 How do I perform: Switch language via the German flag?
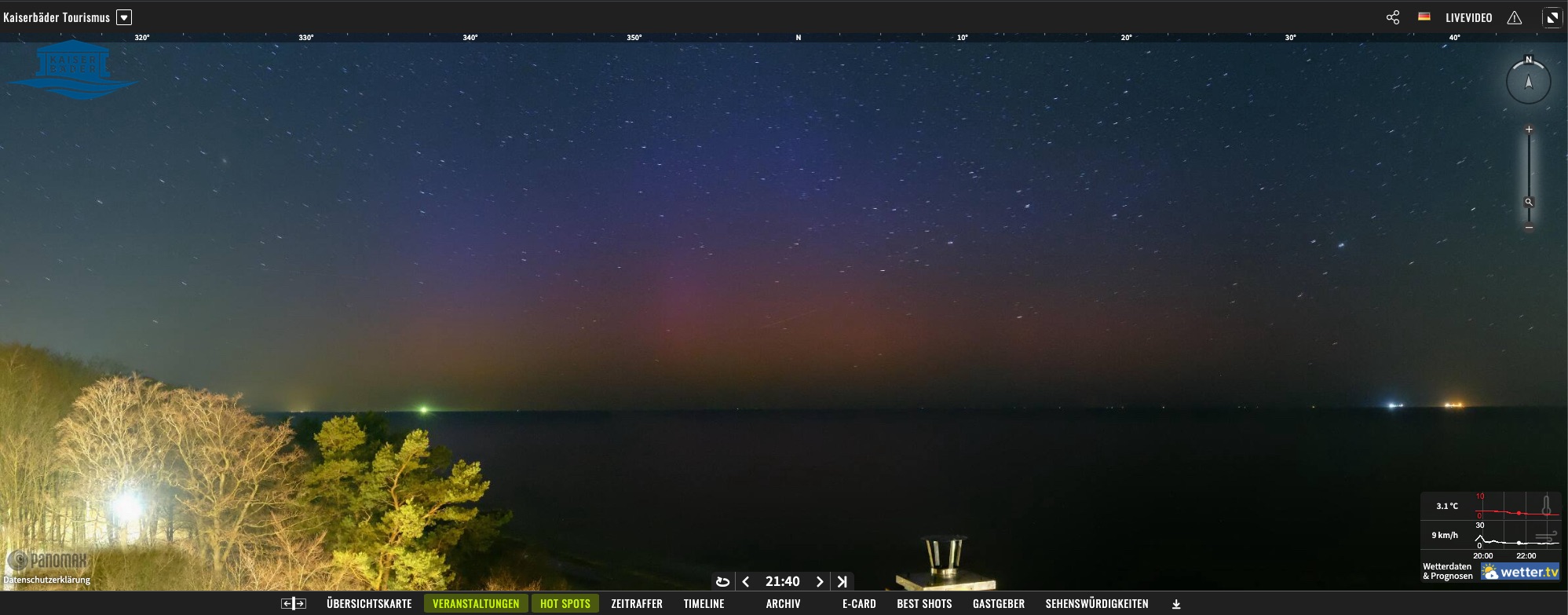[1424, 17]
